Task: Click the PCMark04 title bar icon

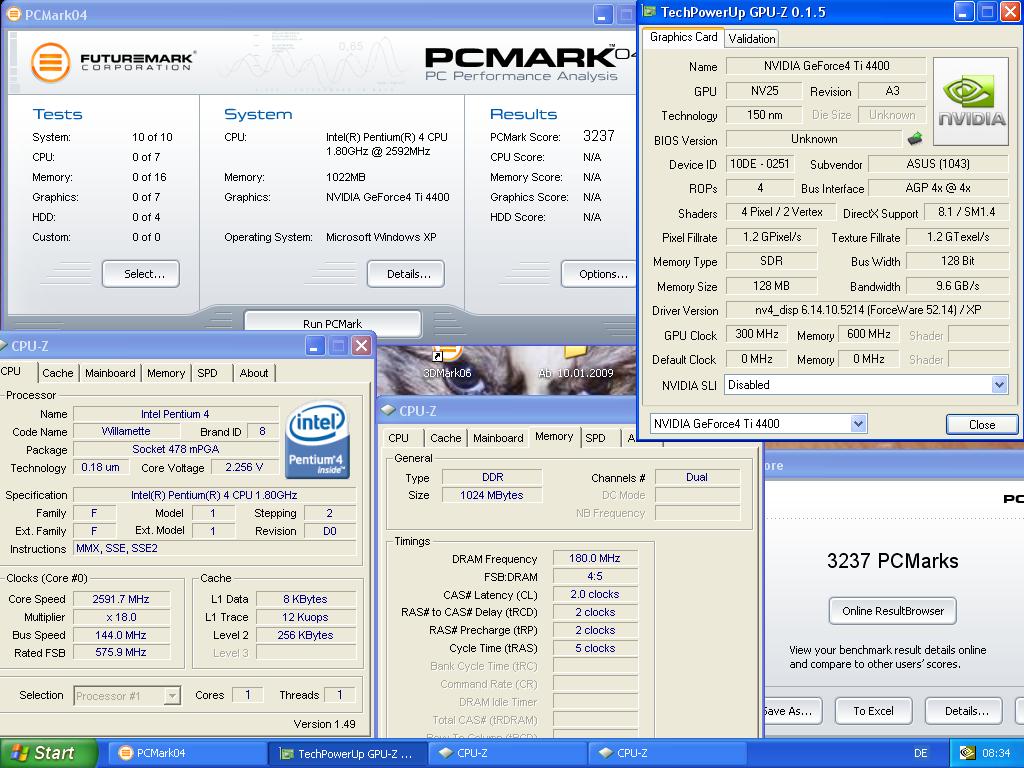Action: pos(13,14)
